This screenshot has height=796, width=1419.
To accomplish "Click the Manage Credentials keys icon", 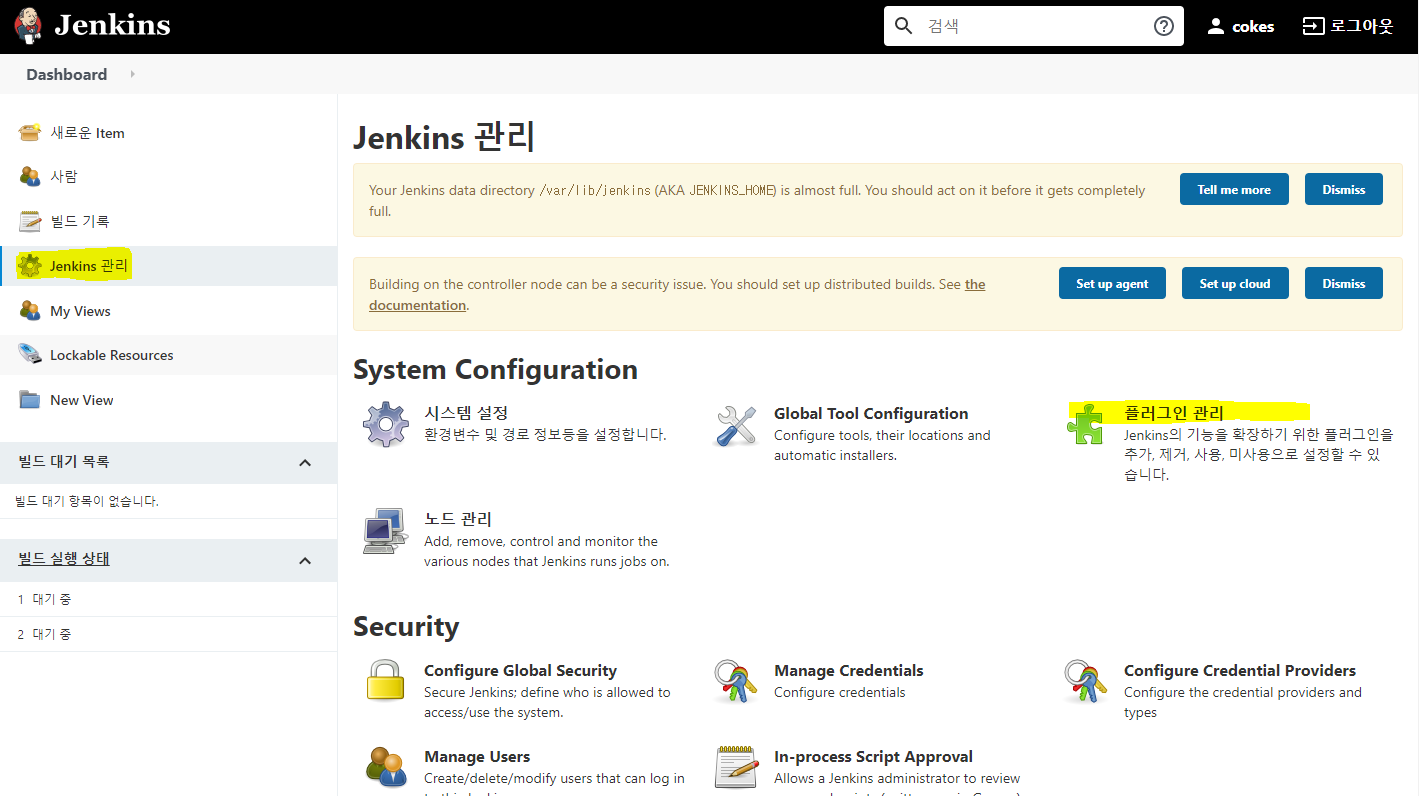I will (x=736, y=682).
